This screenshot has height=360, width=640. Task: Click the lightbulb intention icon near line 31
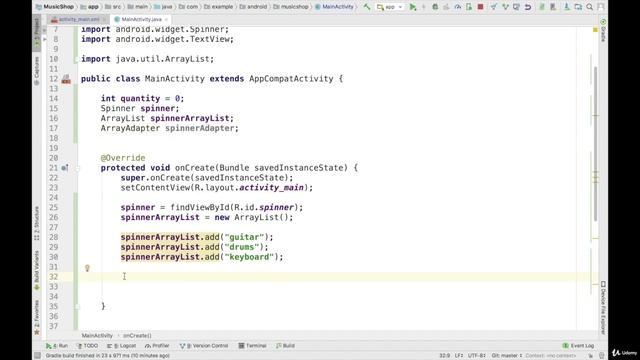point(87,268)
